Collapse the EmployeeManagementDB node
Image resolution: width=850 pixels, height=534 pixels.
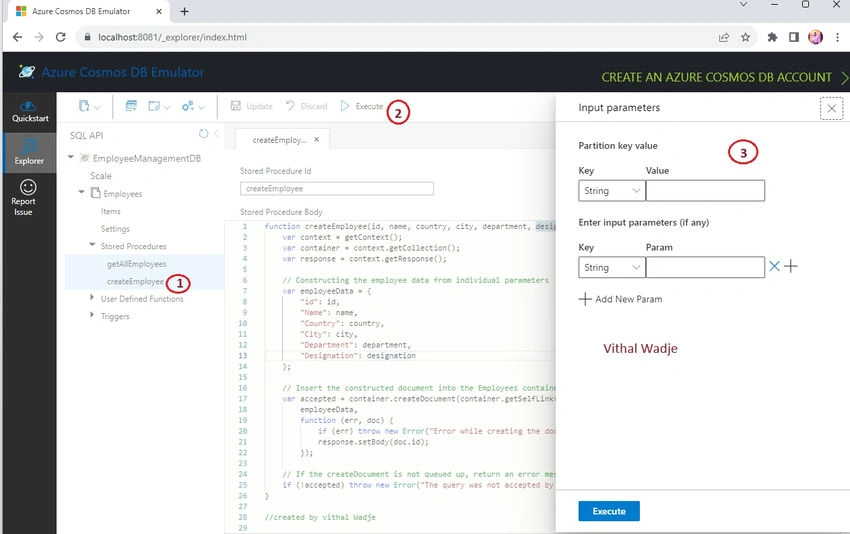70,157
